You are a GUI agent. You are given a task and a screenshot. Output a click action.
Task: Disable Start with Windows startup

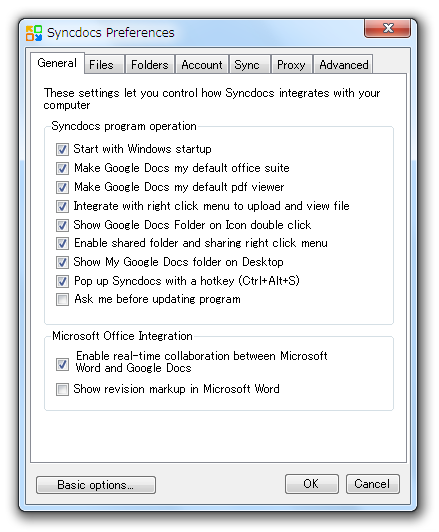62,149
